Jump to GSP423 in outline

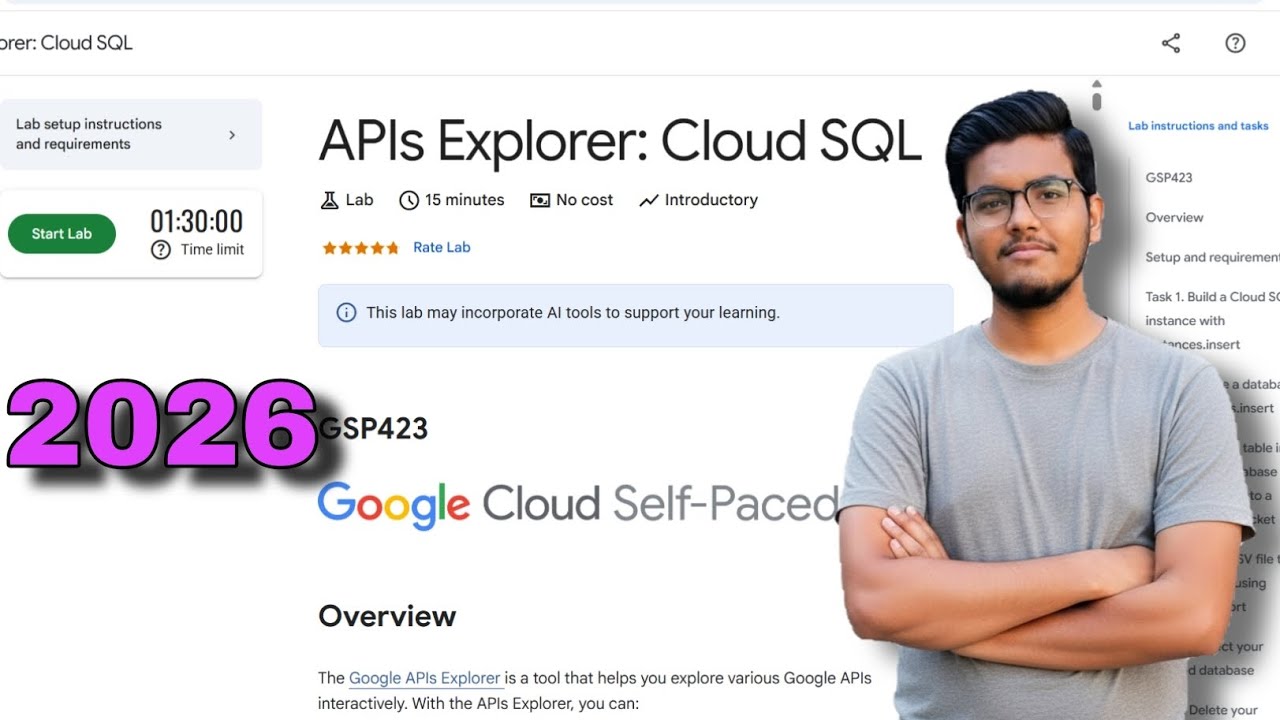1169,178
